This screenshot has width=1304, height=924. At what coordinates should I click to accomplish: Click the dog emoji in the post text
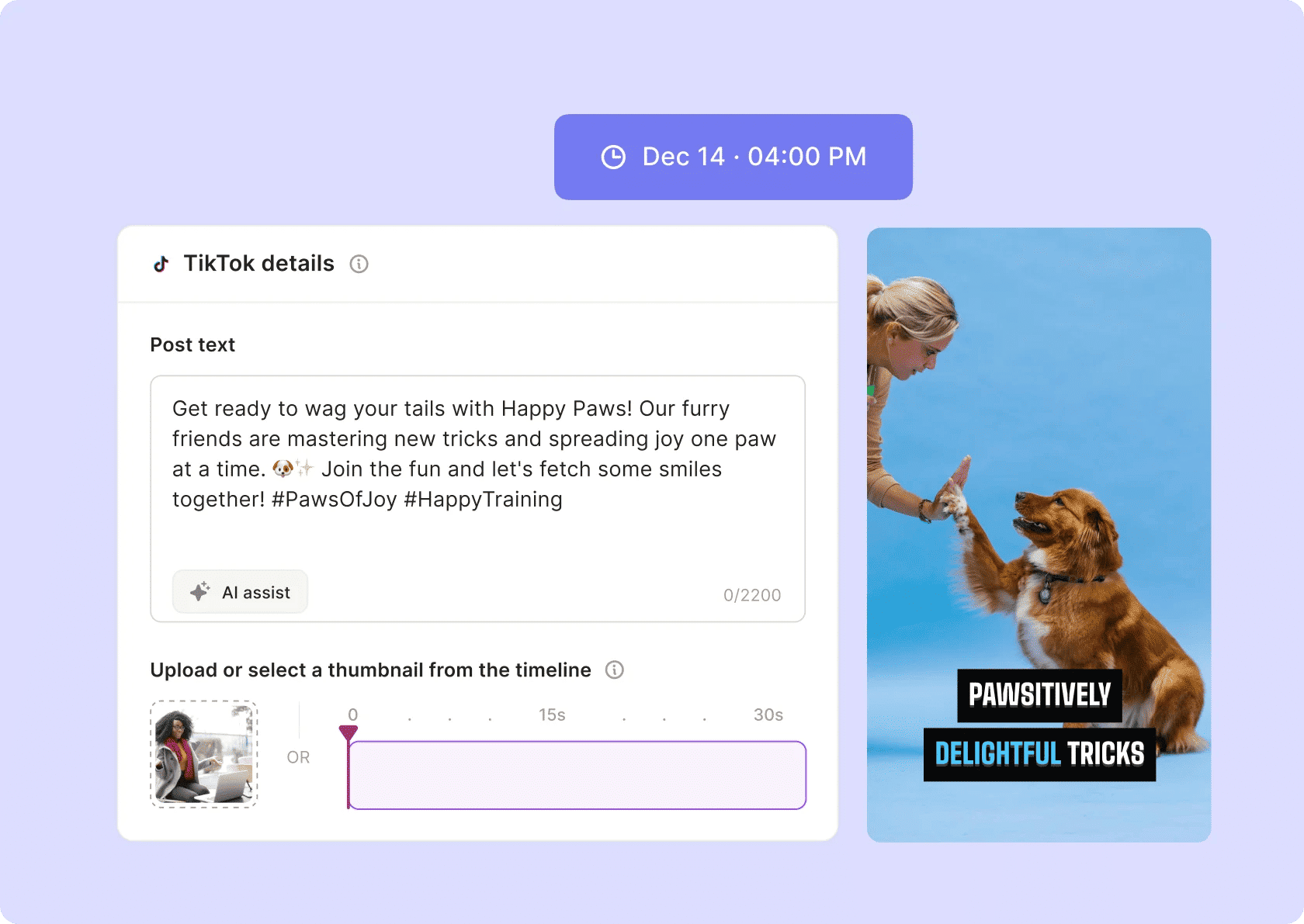(283, 469)
